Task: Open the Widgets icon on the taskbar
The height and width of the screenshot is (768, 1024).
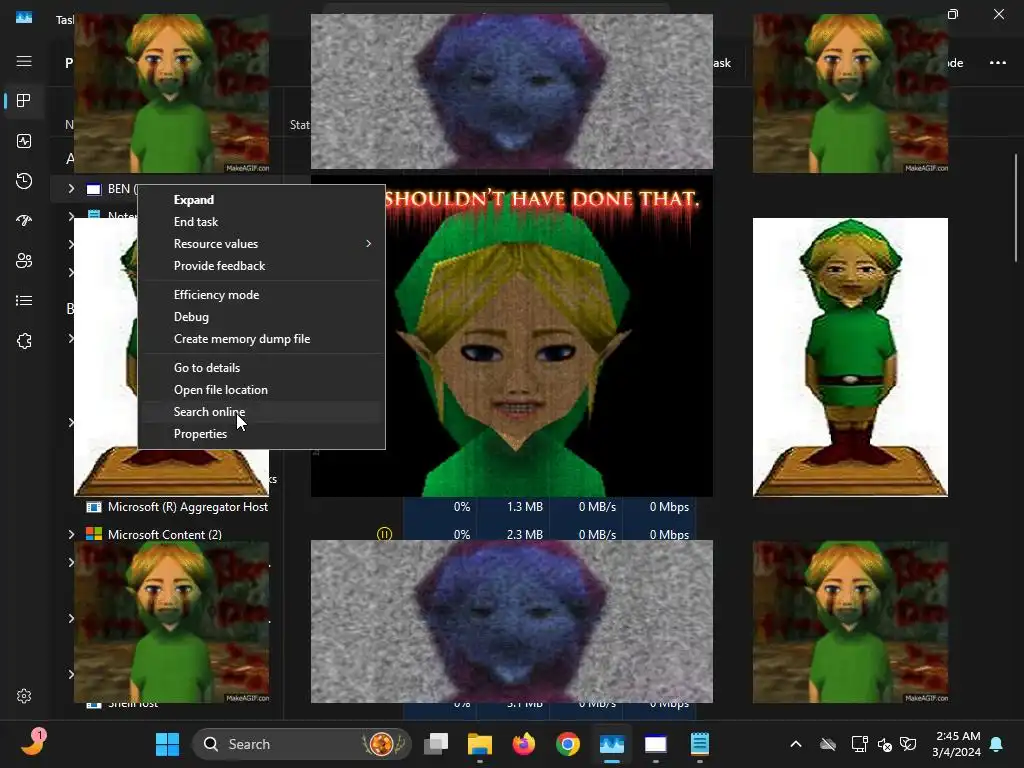Action: pyautogui.click(x=32, y=743)
